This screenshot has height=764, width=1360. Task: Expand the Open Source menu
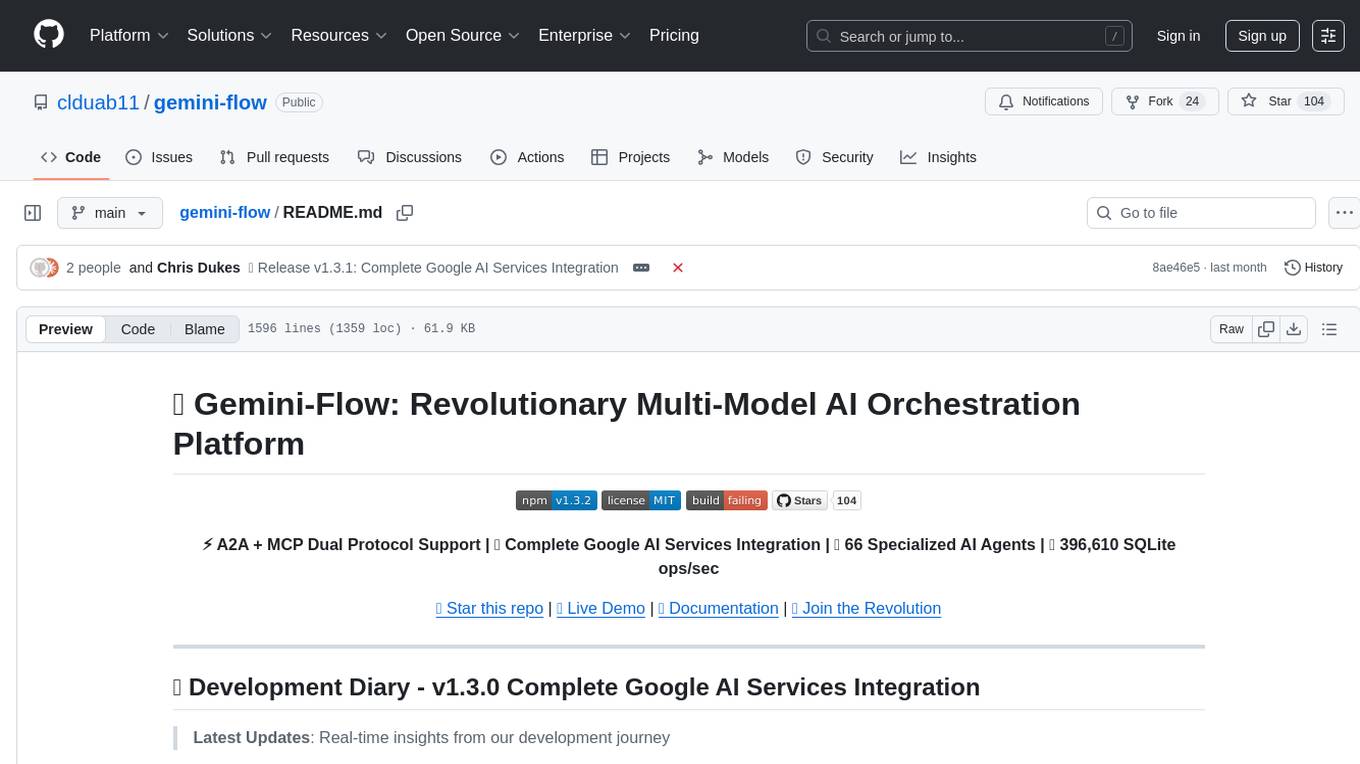pos(463,35)
